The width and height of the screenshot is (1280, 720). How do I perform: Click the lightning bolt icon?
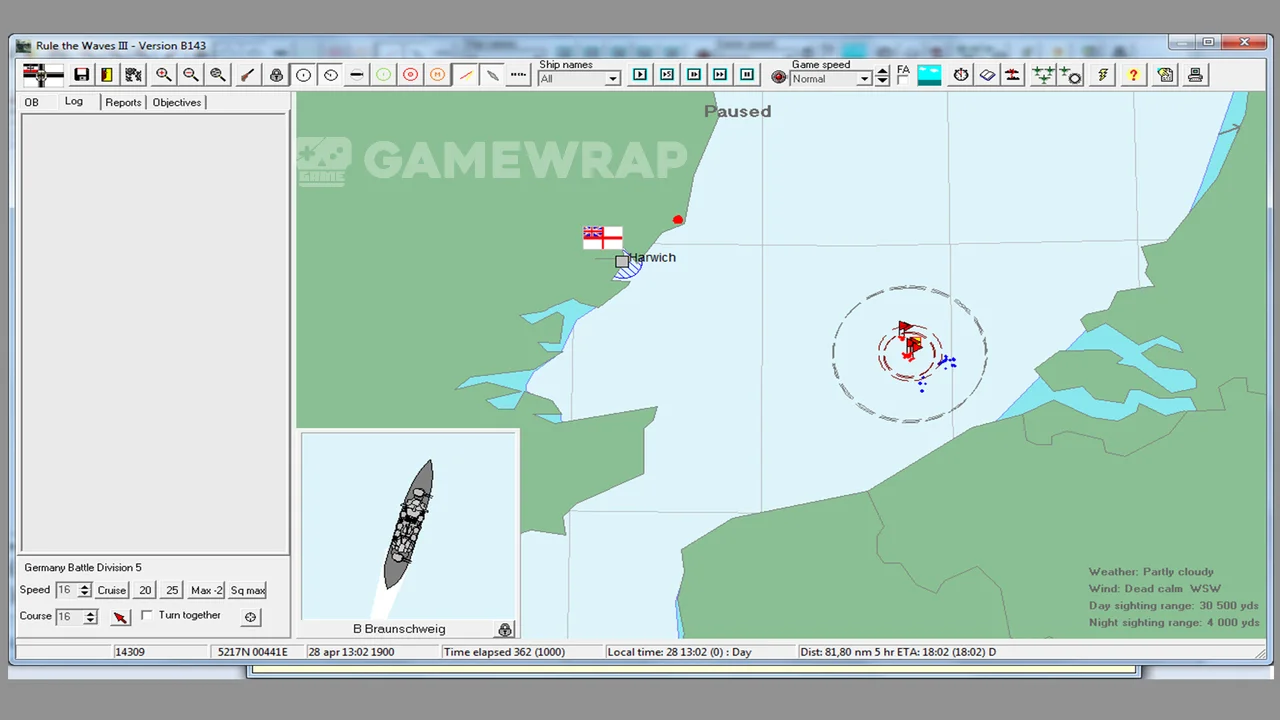1102,75
